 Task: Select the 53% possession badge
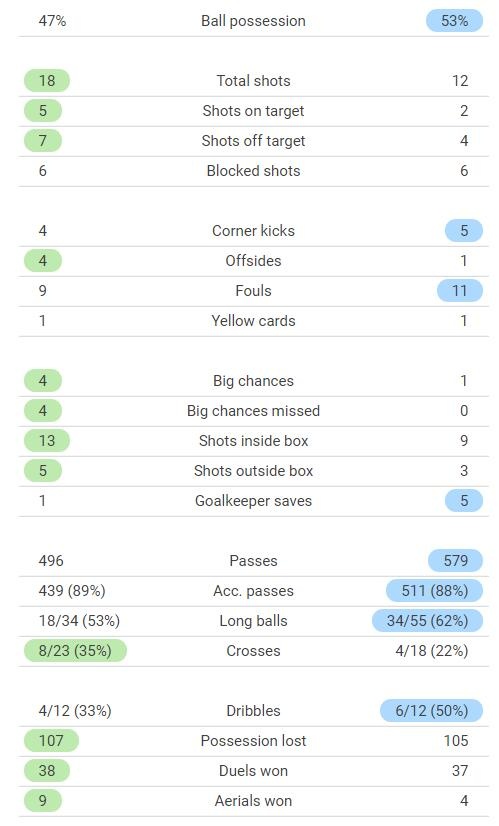(x=454, y=21)
